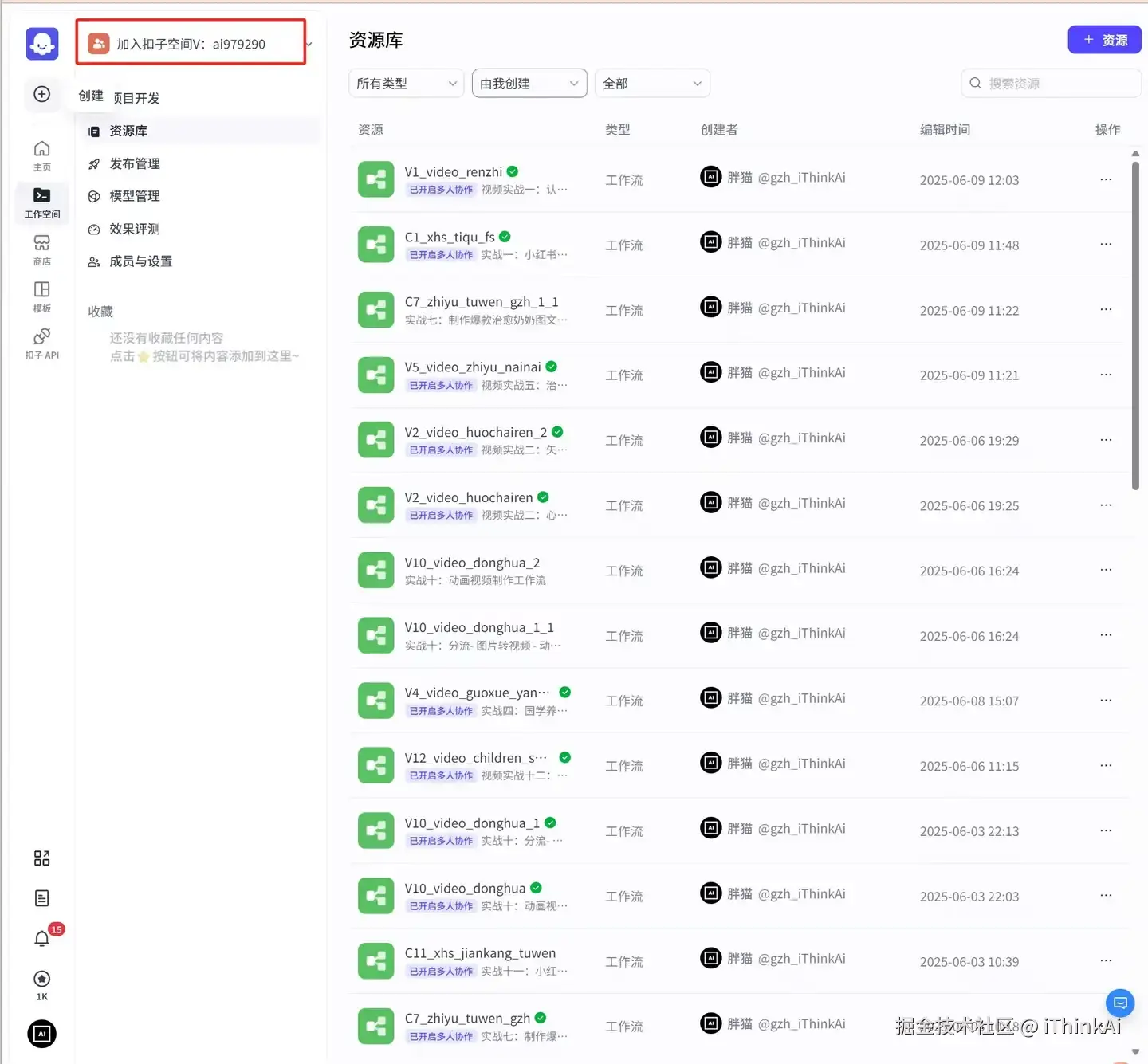Open the notifications bell icon
This screenshot has width=1148, height=1064.
pyautogui.click(x=42, y=938)
